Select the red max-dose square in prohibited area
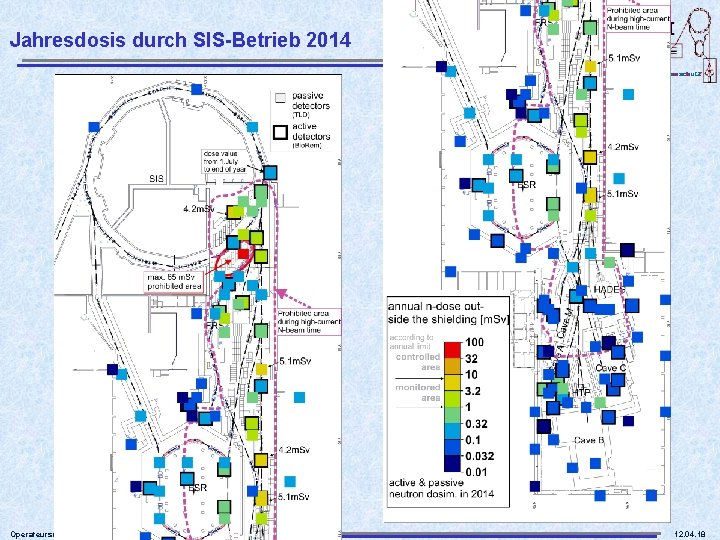Image resolution: width=720 pixels, height=540 pixels. point(243,253)
